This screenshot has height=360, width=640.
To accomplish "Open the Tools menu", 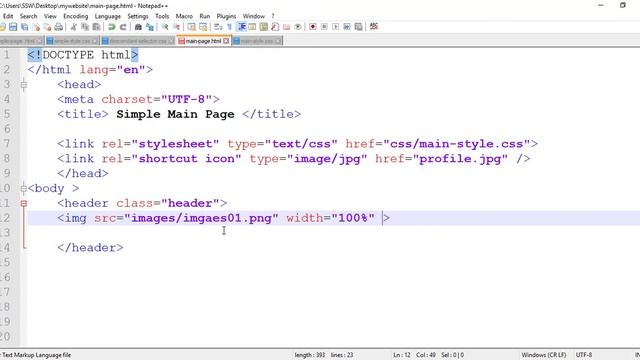I will click(162, 16).
